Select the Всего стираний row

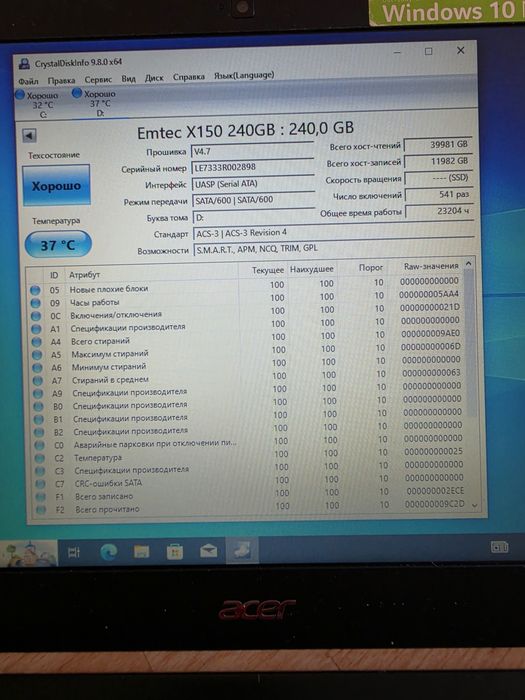pyautogui.click(x=248, y=338)
